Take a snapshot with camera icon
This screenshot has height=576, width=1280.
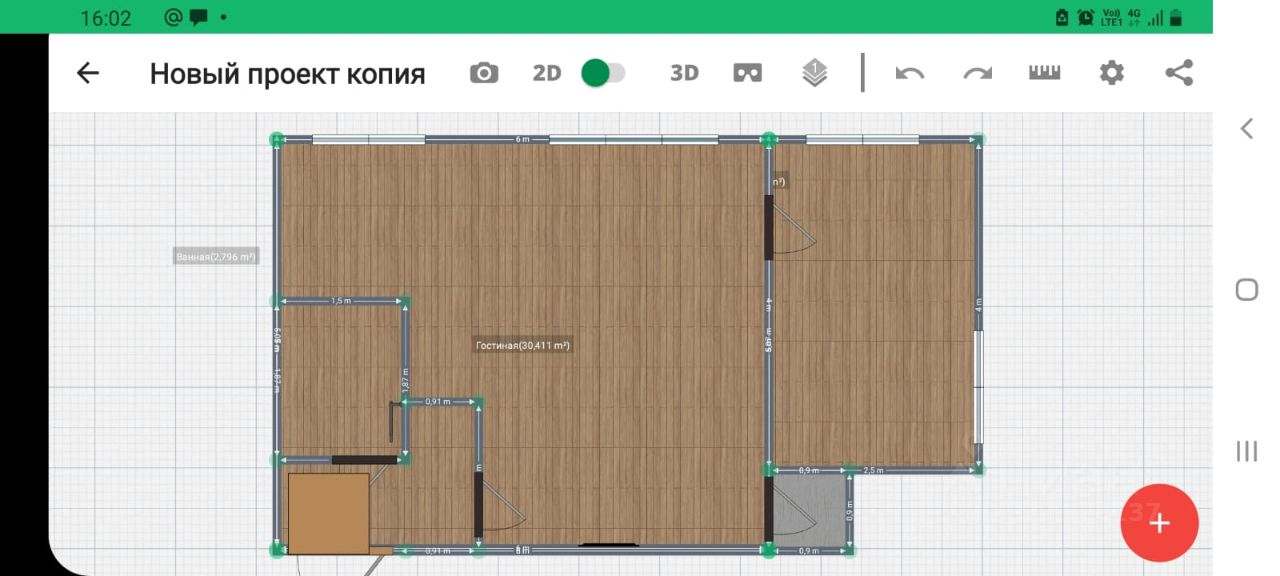[484, 73]
